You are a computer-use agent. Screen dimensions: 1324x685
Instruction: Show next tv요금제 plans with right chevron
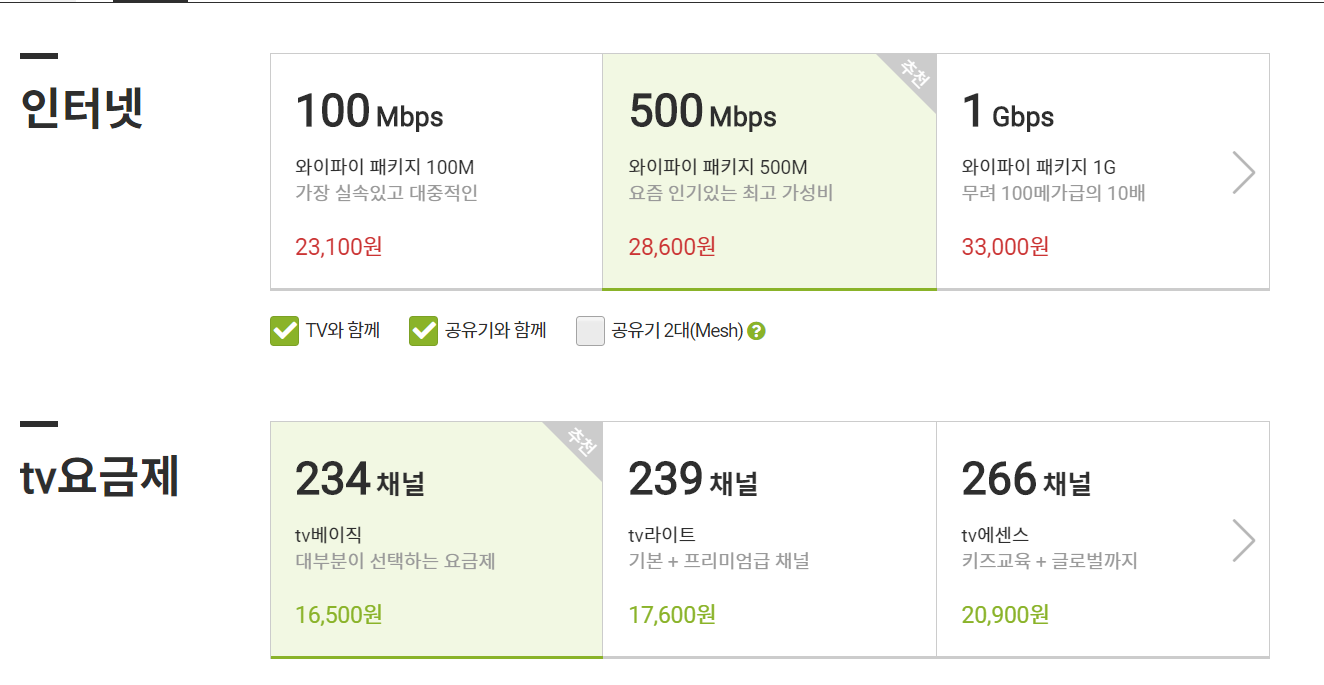click(1243, 540)
